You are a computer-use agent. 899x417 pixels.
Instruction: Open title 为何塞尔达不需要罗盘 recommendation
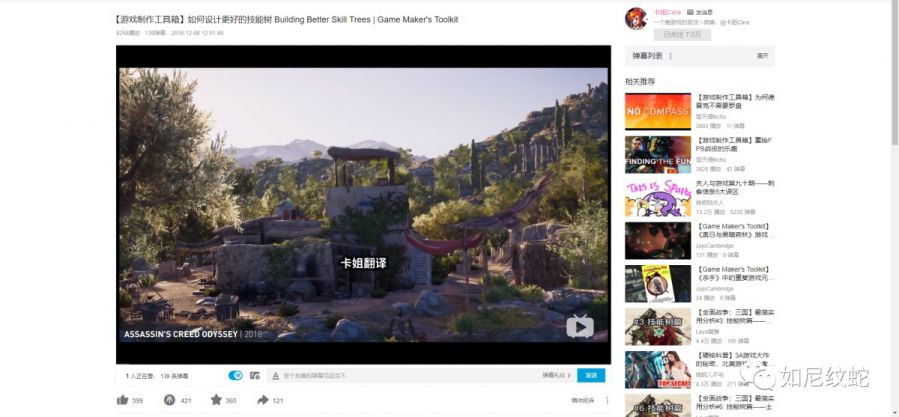(x=735, y=102)
